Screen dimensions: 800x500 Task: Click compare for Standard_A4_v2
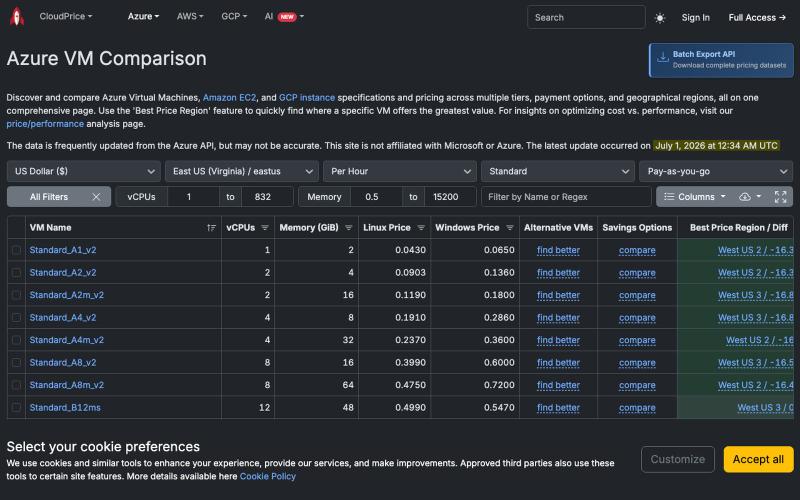pyautogui.click(x=637, y=317)
